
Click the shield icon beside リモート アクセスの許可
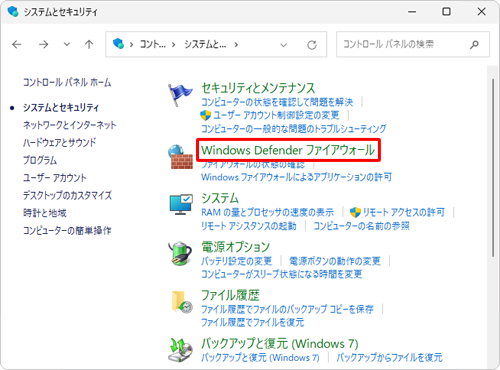click(355, 212)
